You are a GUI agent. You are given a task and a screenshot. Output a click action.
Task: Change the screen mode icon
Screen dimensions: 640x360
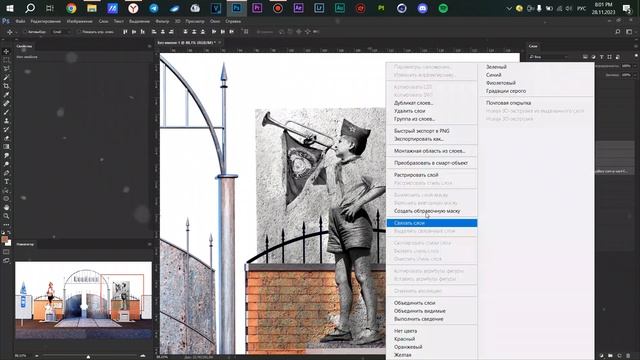(6, 260)
